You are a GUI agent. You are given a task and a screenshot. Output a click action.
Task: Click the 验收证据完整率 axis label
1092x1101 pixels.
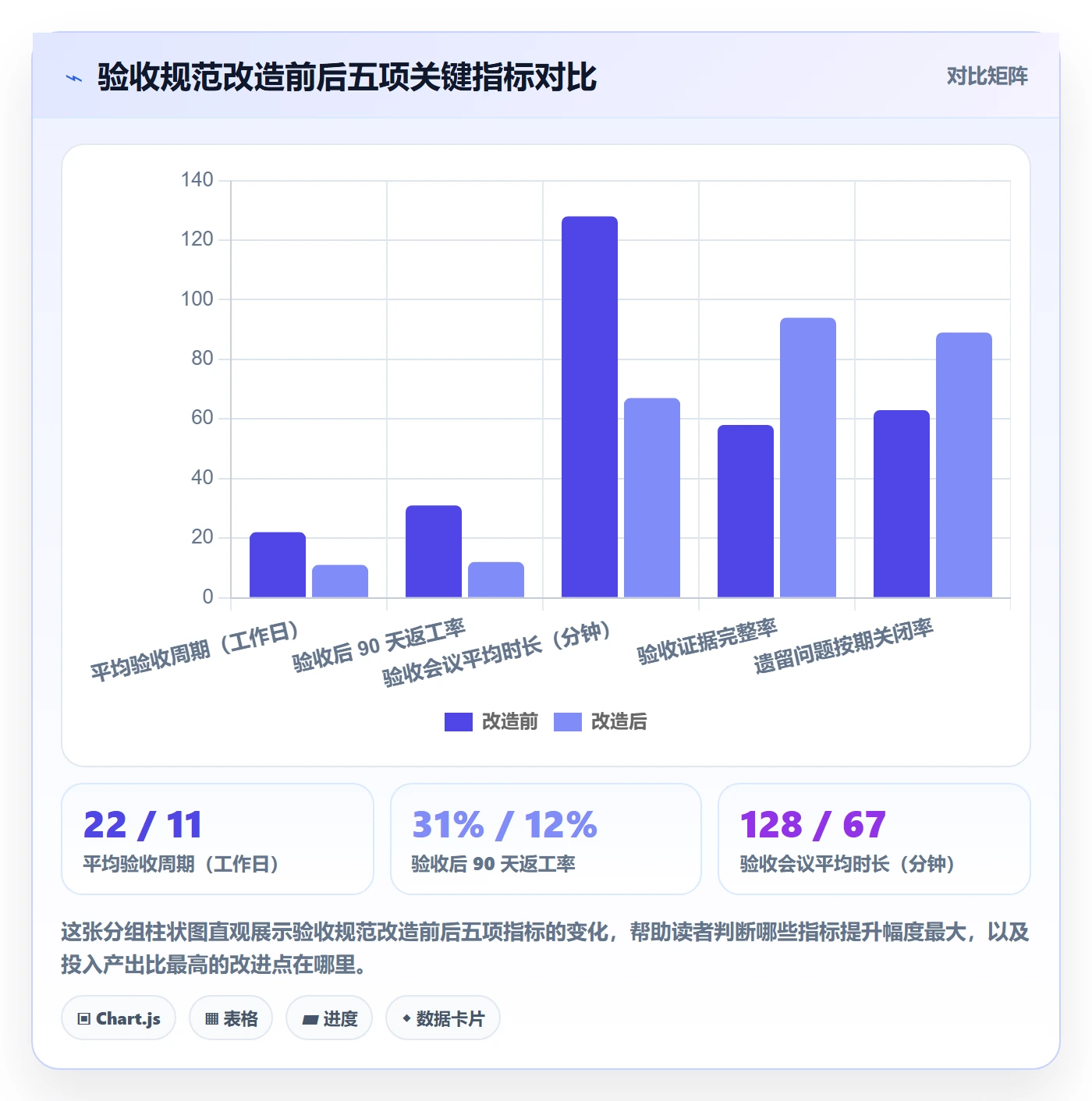click(707, 642)
